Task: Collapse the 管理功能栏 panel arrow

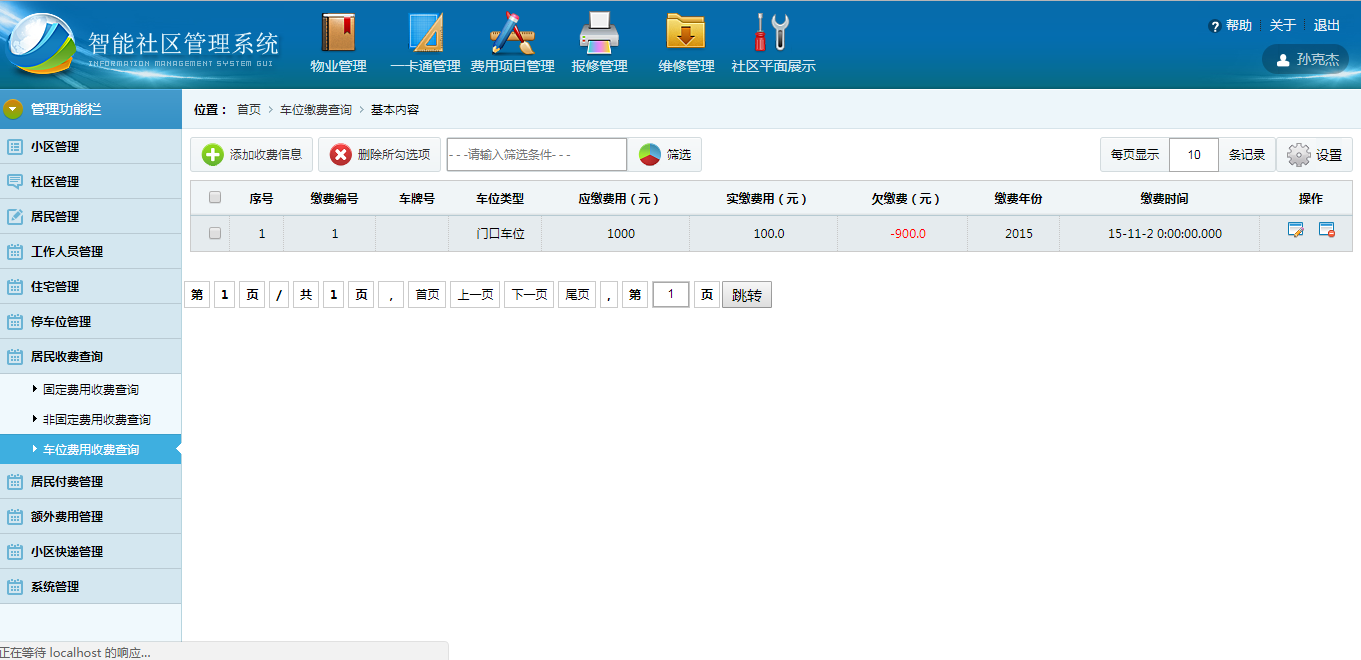Action: (13, 109)
